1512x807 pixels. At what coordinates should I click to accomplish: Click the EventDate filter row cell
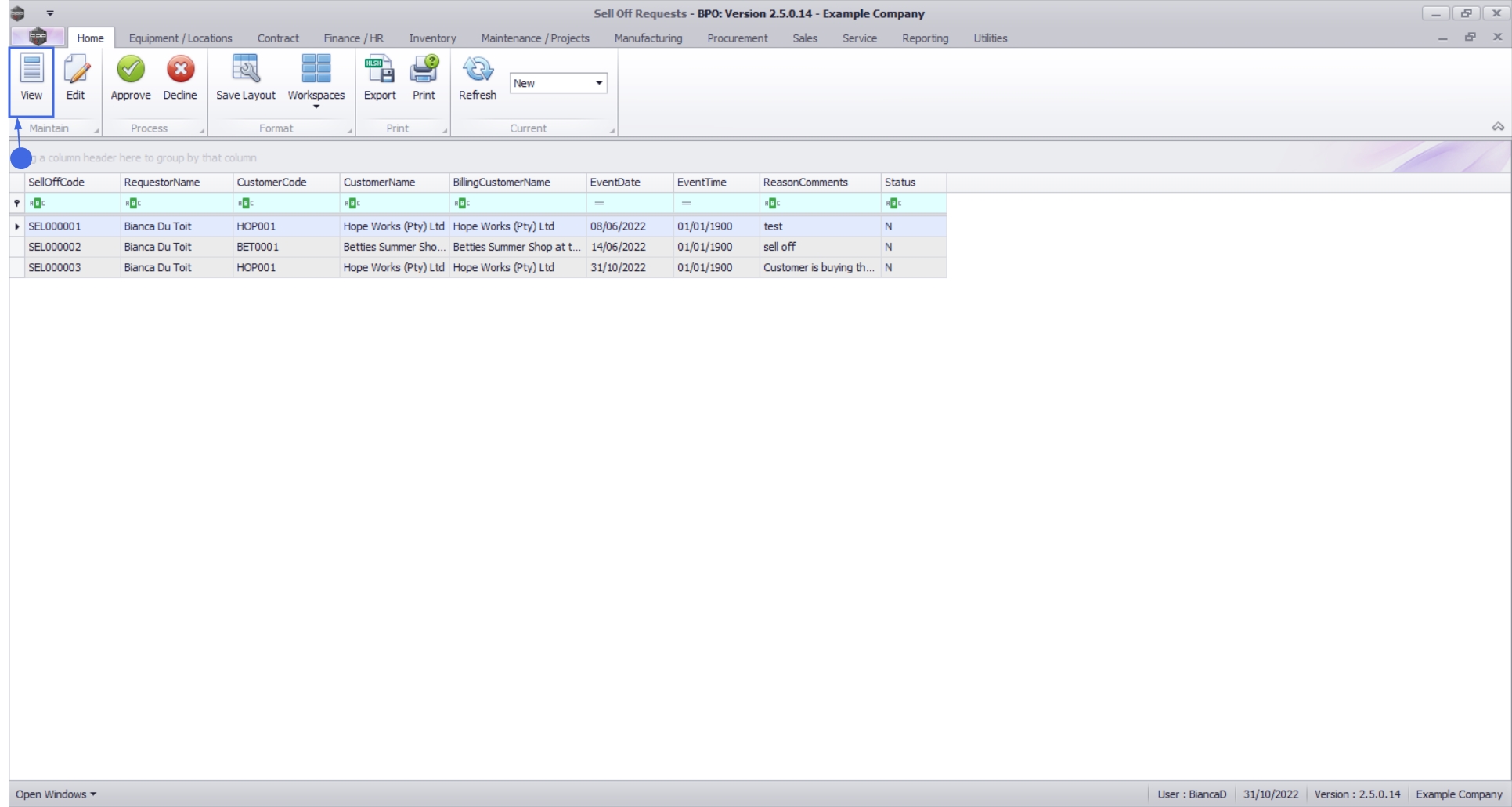[x=630, y=204]
